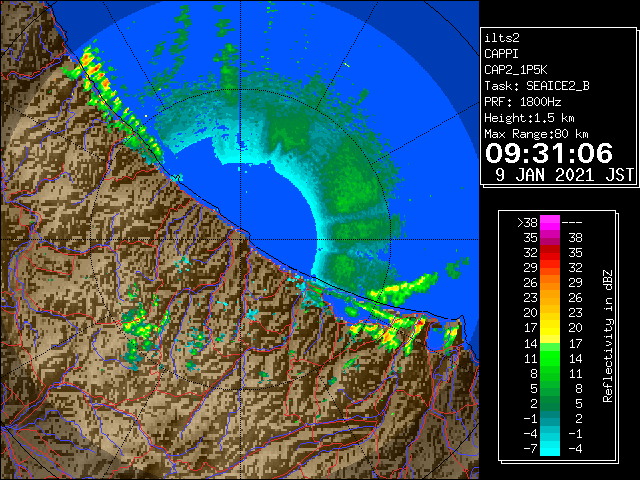Pick the orange 26–29 dBZ legend swatch

click(550, 283)
